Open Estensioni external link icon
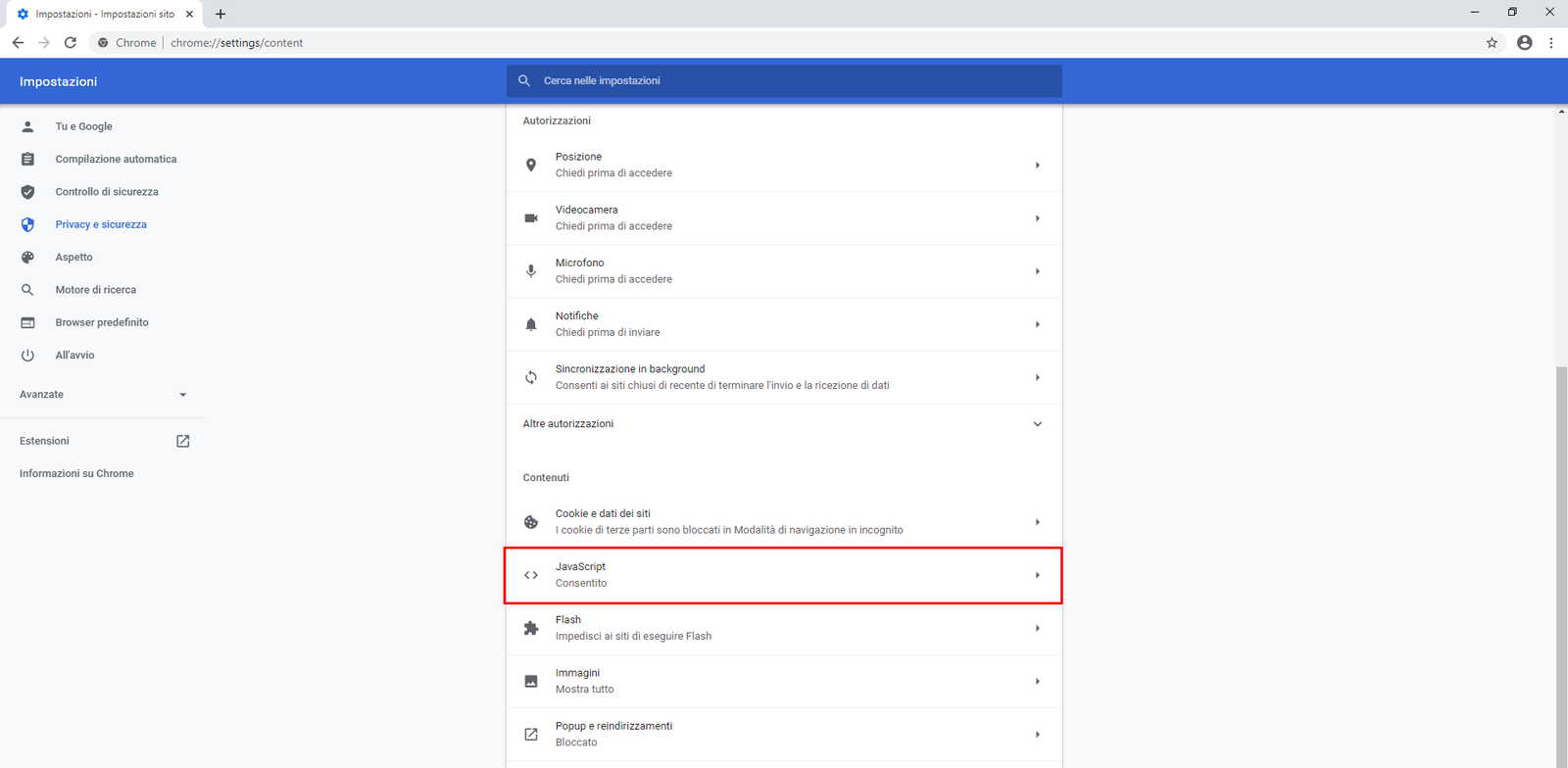1568x768 pixels. [182, 441]
